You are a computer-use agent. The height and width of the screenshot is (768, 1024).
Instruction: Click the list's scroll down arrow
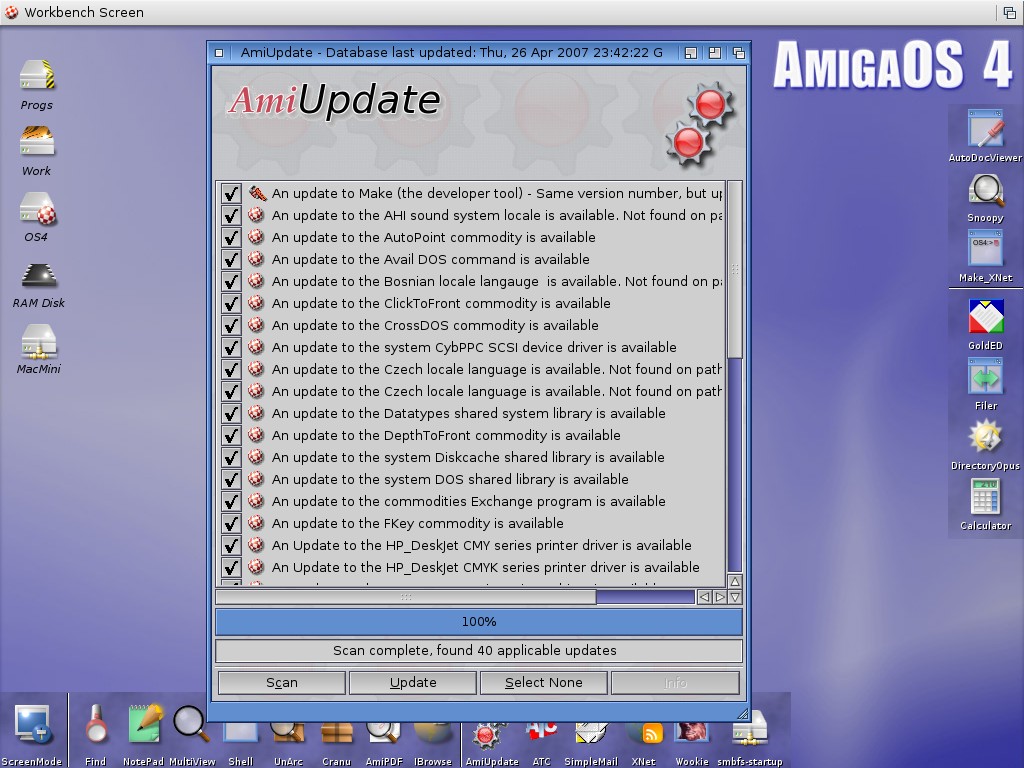735,597
